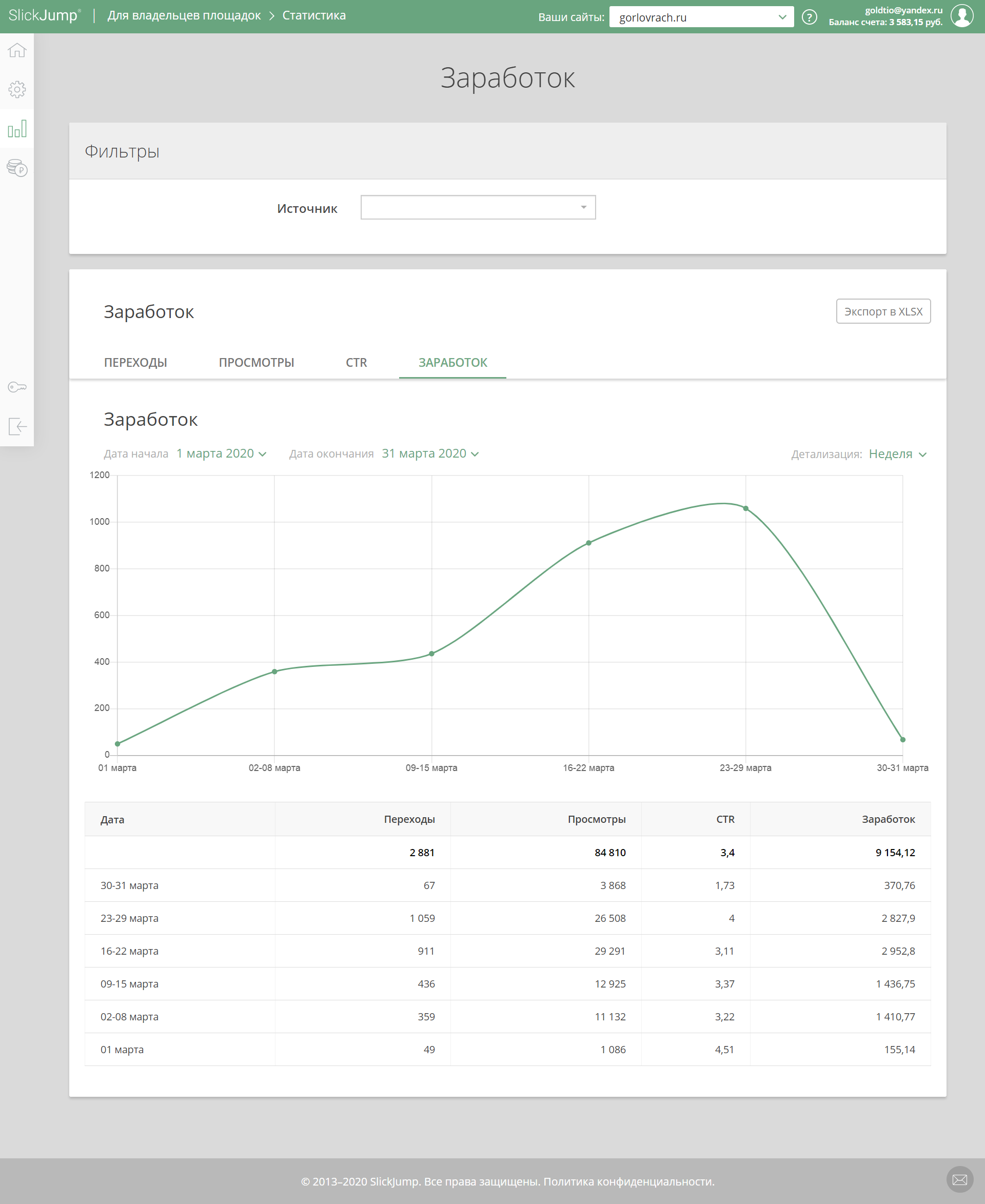Image resolution: width=985 pixels, height=1204 pixels.
Task: Click the Баланс счета balance text
Action: [x=885, y=22]
